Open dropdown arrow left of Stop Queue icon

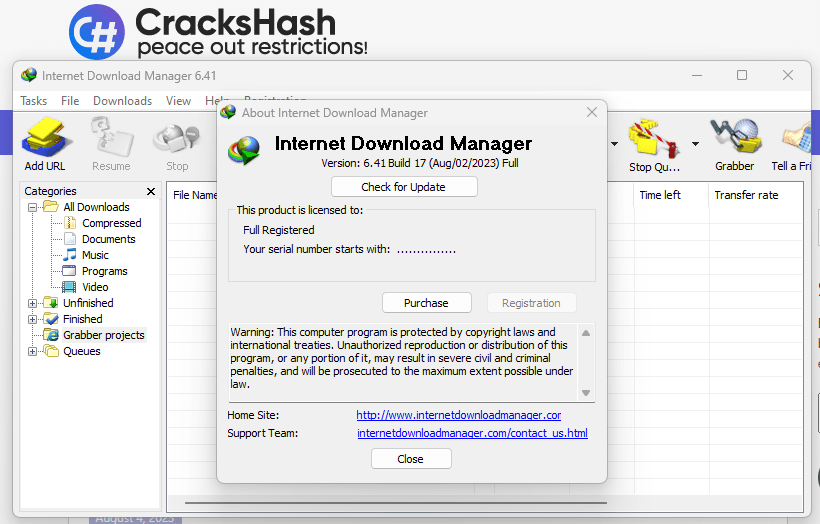point(614,144)
